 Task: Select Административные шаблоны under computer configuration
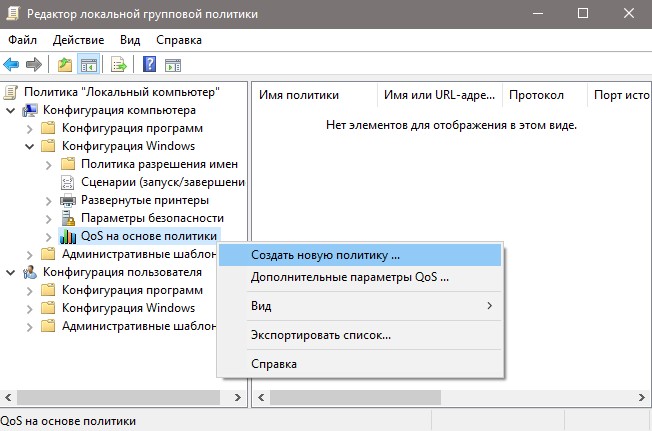click(139, 254)
